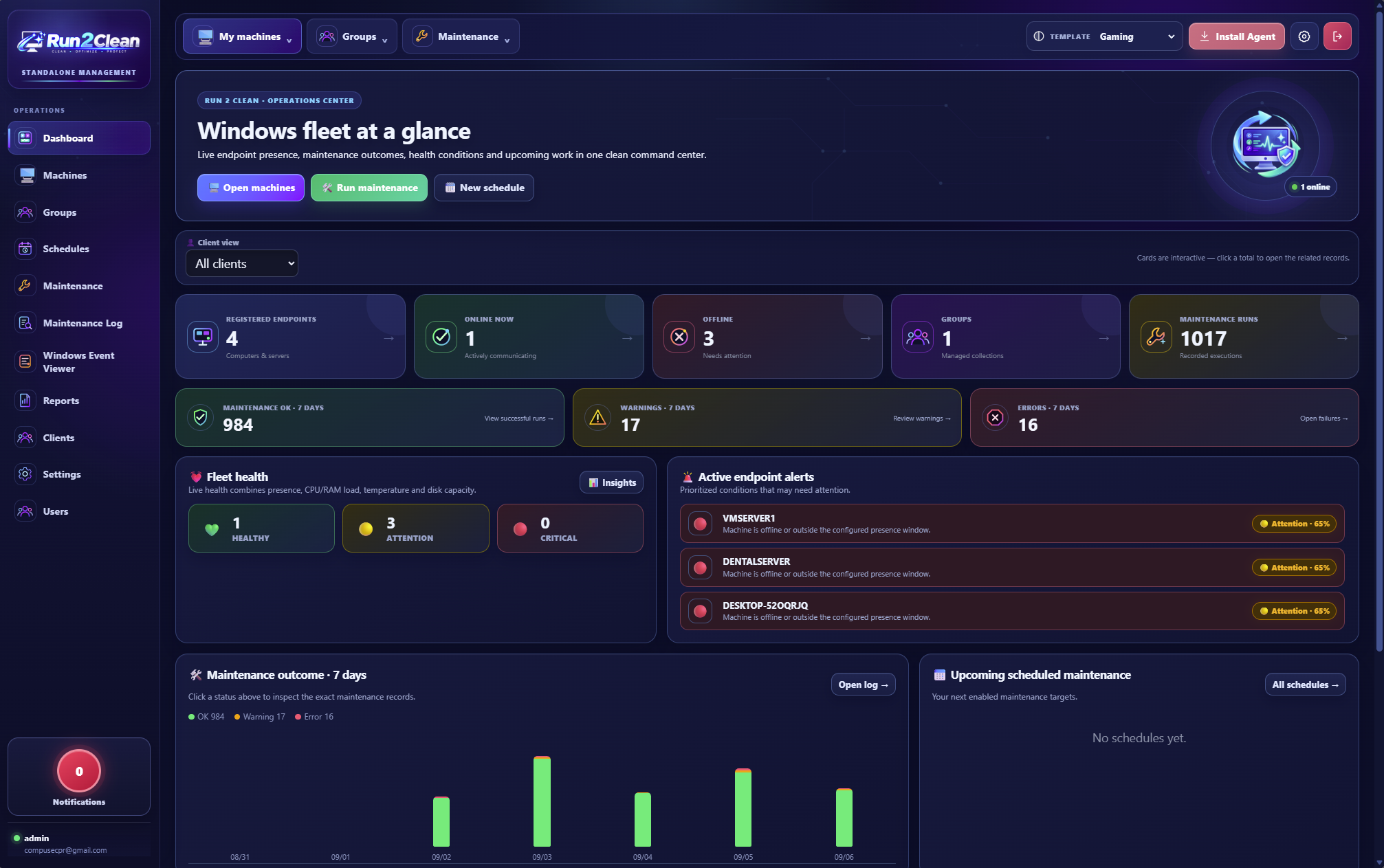Screen dimensions: 1384x868
Task: Click the 3 Attention health tile
Action: [x=416, y=528]
